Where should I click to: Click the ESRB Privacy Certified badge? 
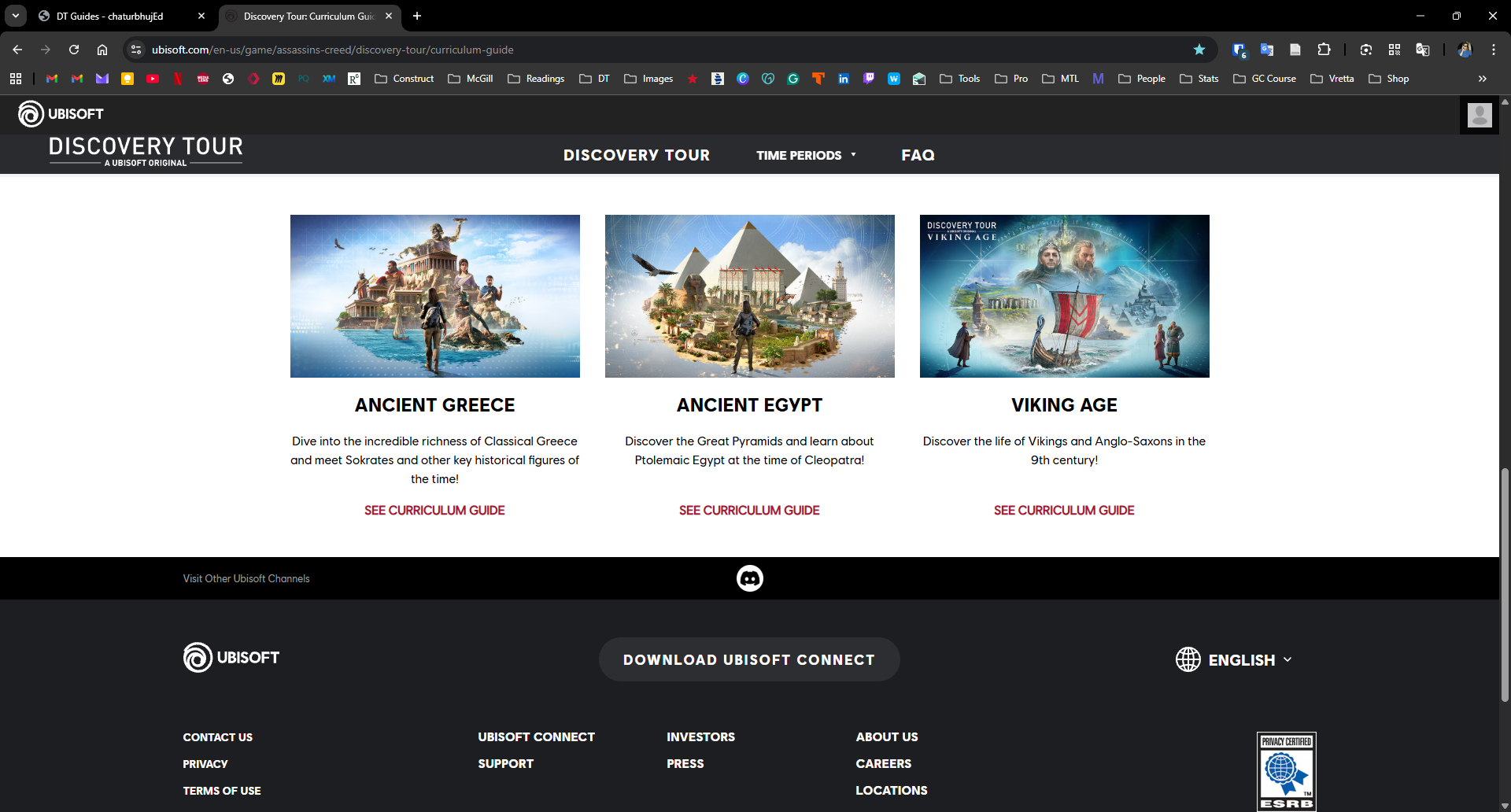coord(1287,771)
